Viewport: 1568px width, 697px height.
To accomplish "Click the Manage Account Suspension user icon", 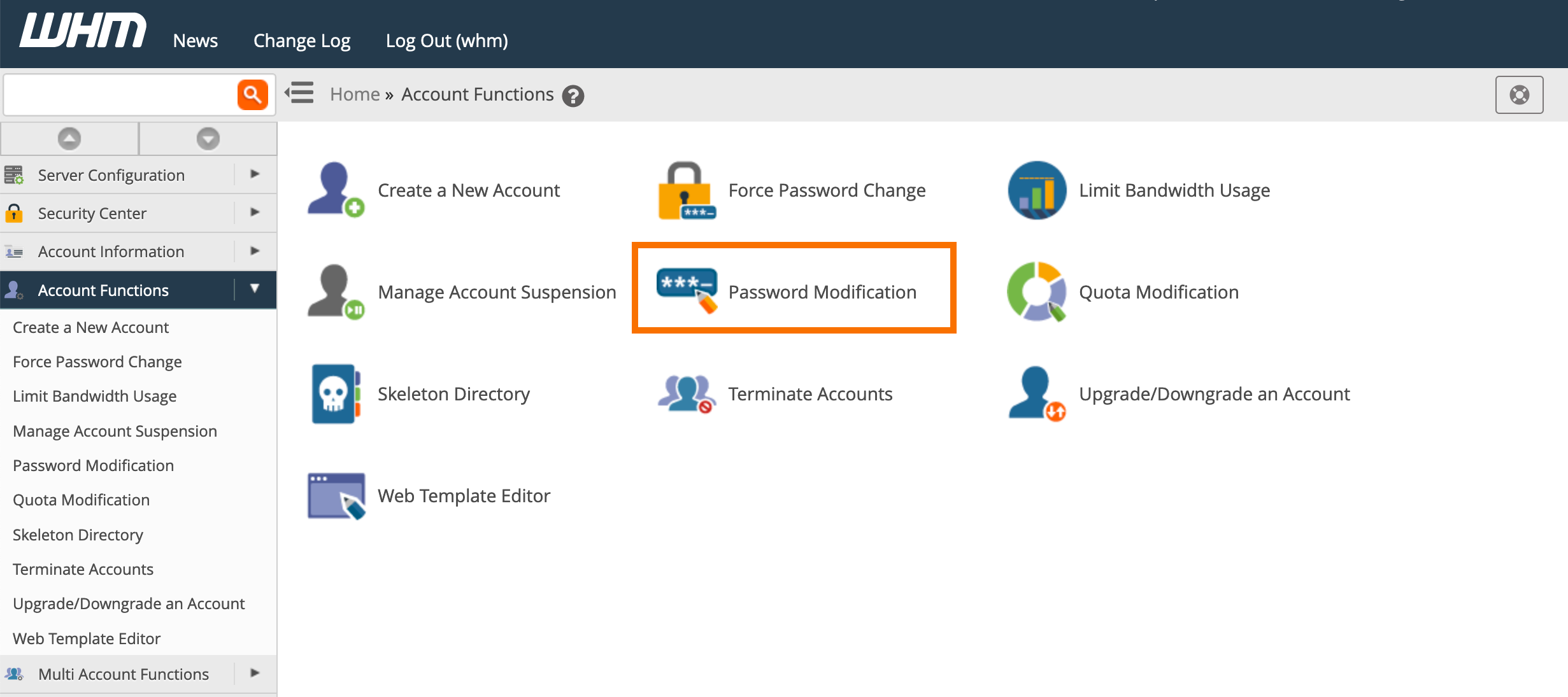I will point(336,292).
